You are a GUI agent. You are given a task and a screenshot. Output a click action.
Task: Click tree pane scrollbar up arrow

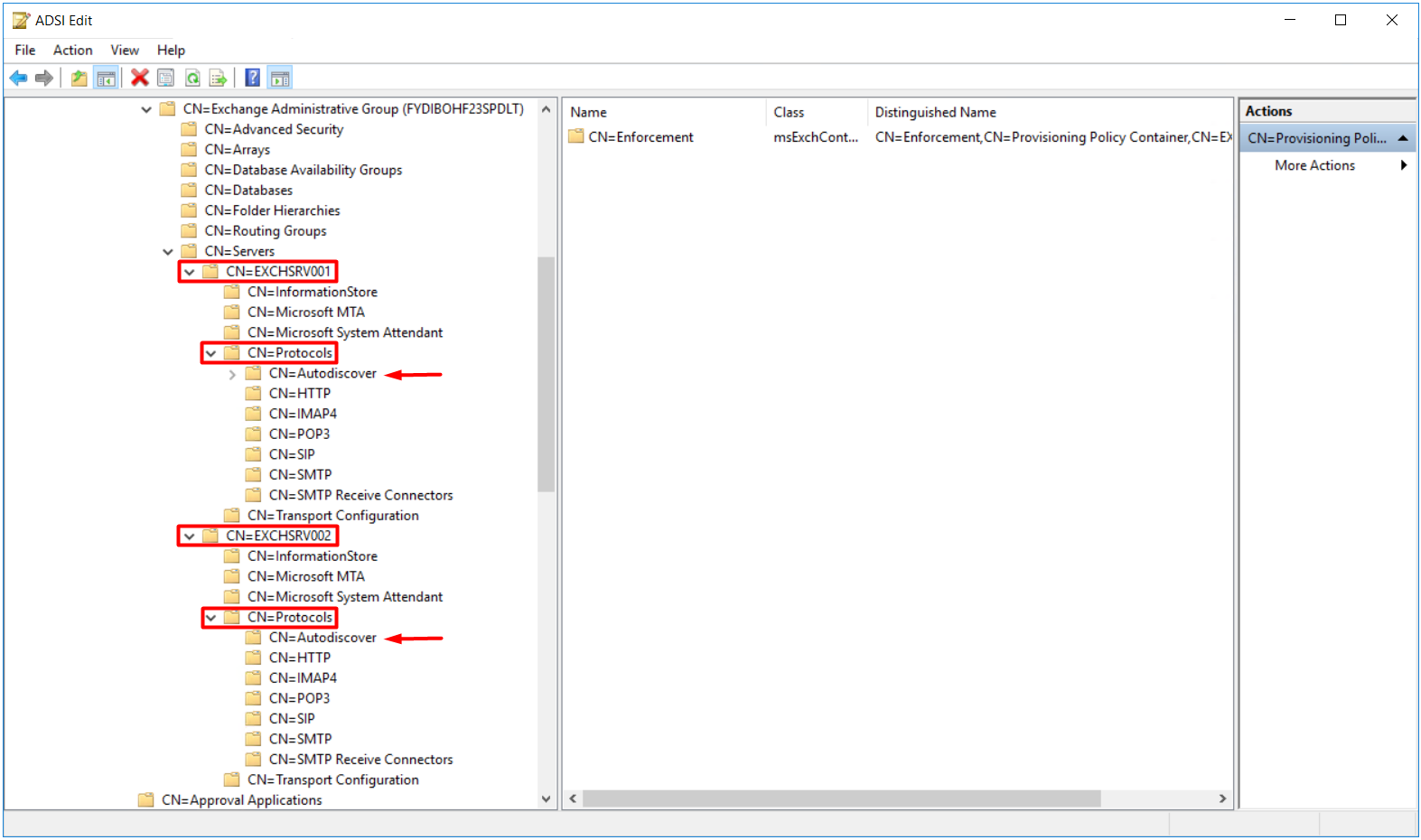[x=546, y=109]
